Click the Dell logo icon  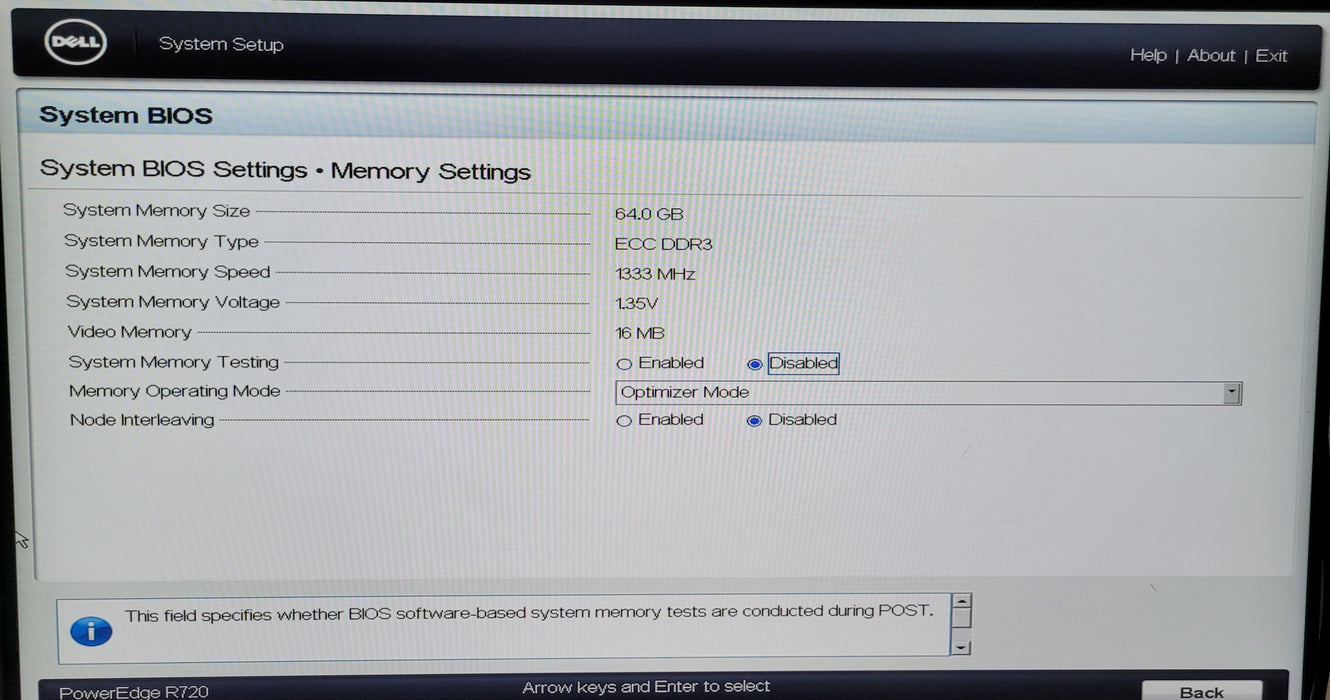[75, 43]
